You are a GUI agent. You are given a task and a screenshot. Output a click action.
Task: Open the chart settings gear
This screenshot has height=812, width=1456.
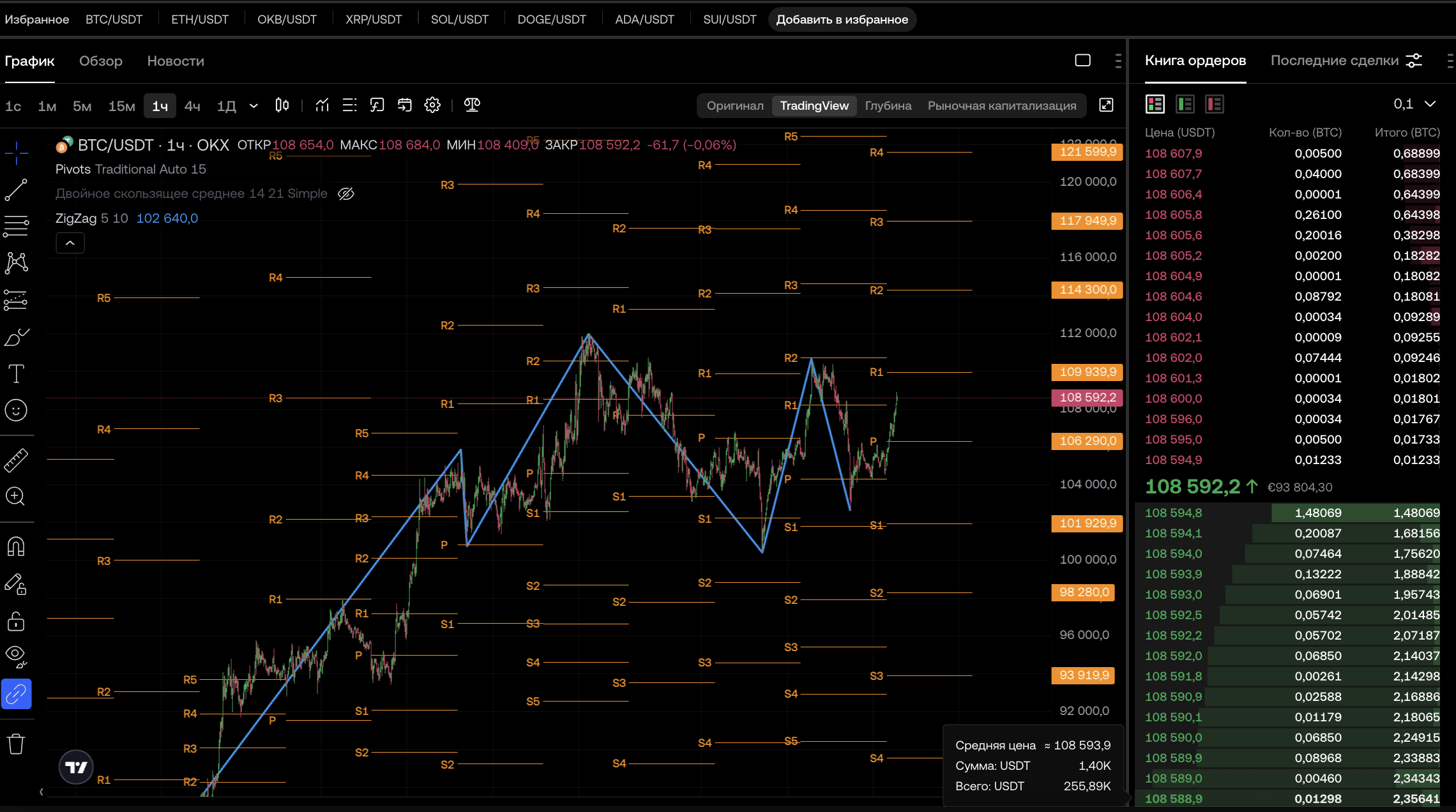coord(432,105)
